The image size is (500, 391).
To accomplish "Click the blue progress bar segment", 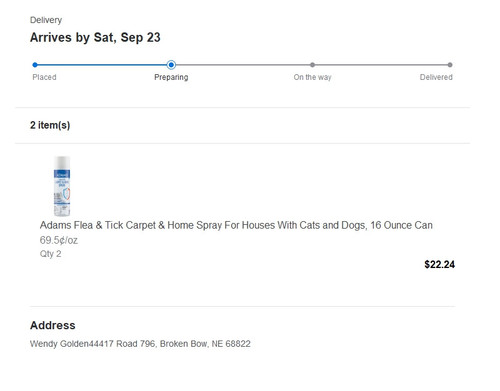I will click(102, 65).
